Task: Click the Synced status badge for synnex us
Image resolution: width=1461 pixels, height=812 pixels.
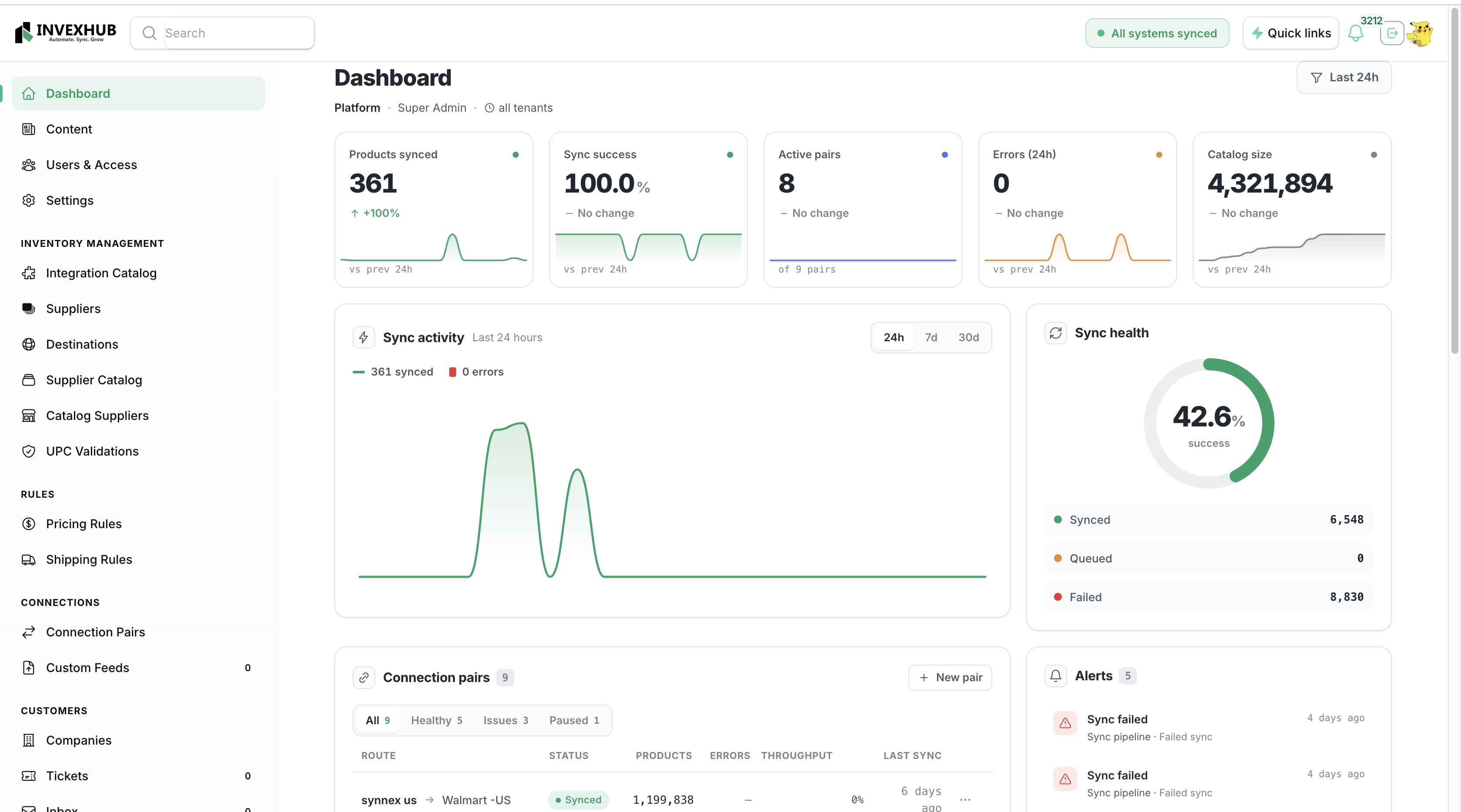Action: point(578,800)
